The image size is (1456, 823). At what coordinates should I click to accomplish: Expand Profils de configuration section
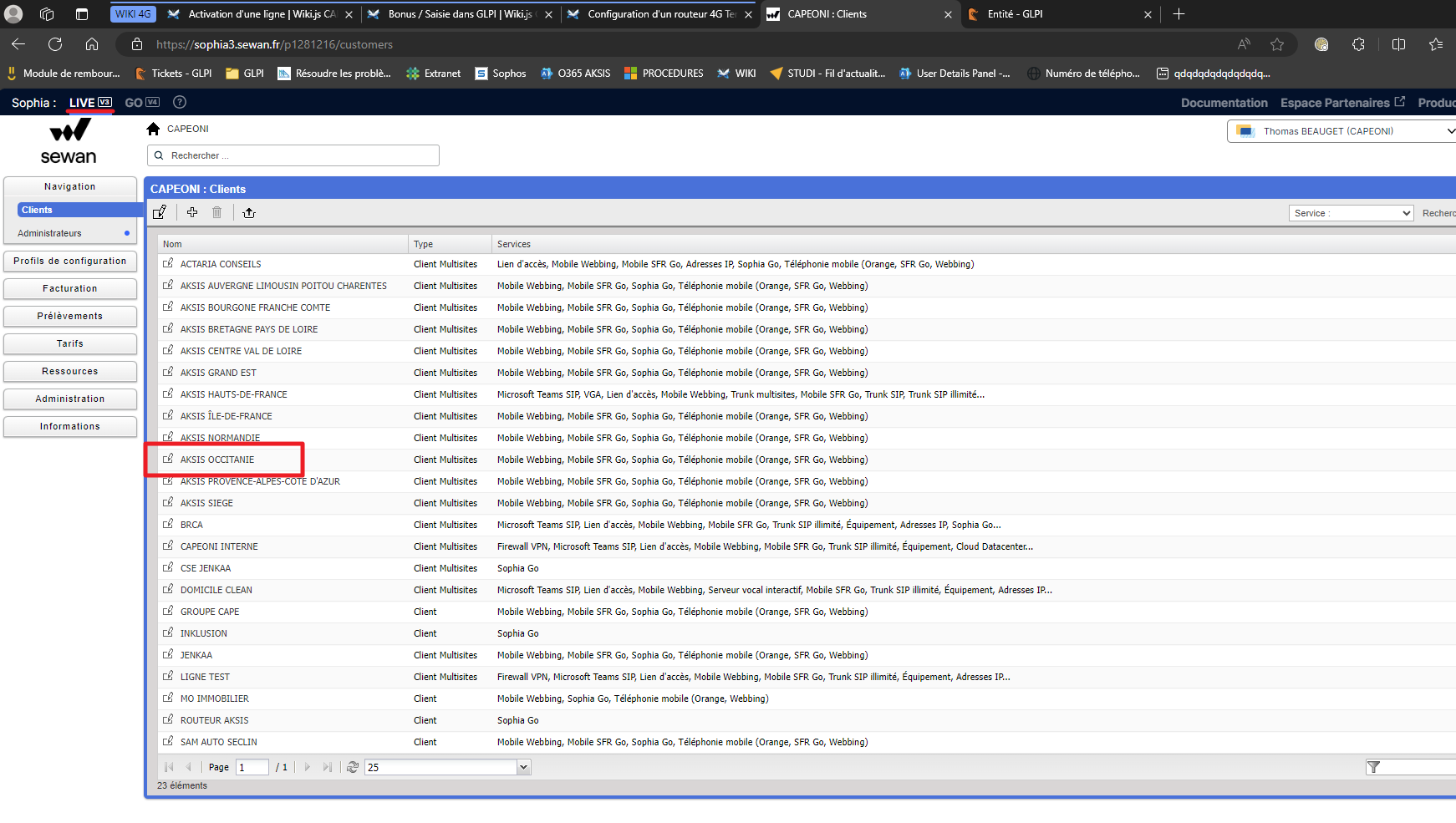click(x=70, y=261)
